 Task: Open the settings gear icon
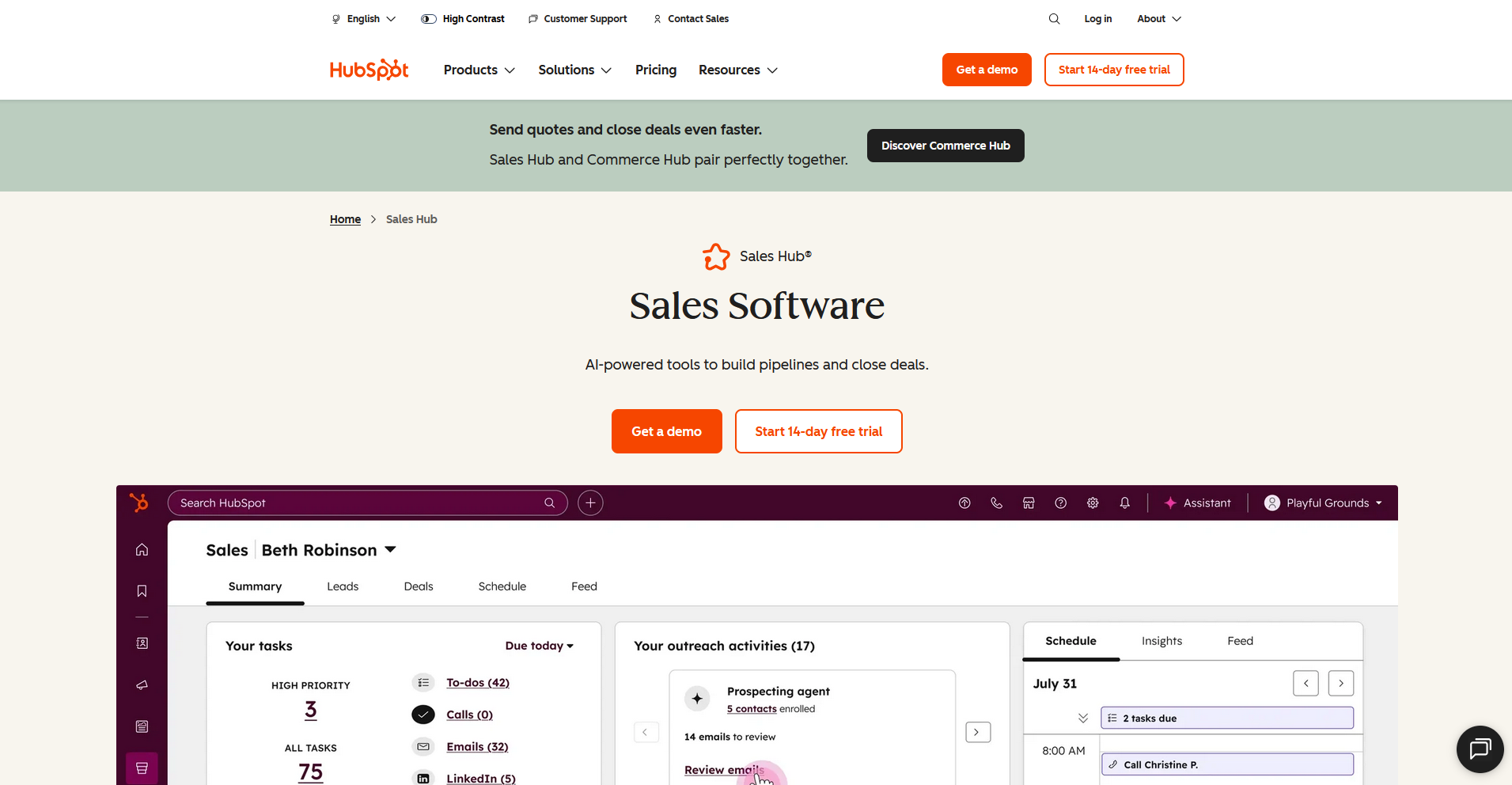click(x=1093, y=502)
